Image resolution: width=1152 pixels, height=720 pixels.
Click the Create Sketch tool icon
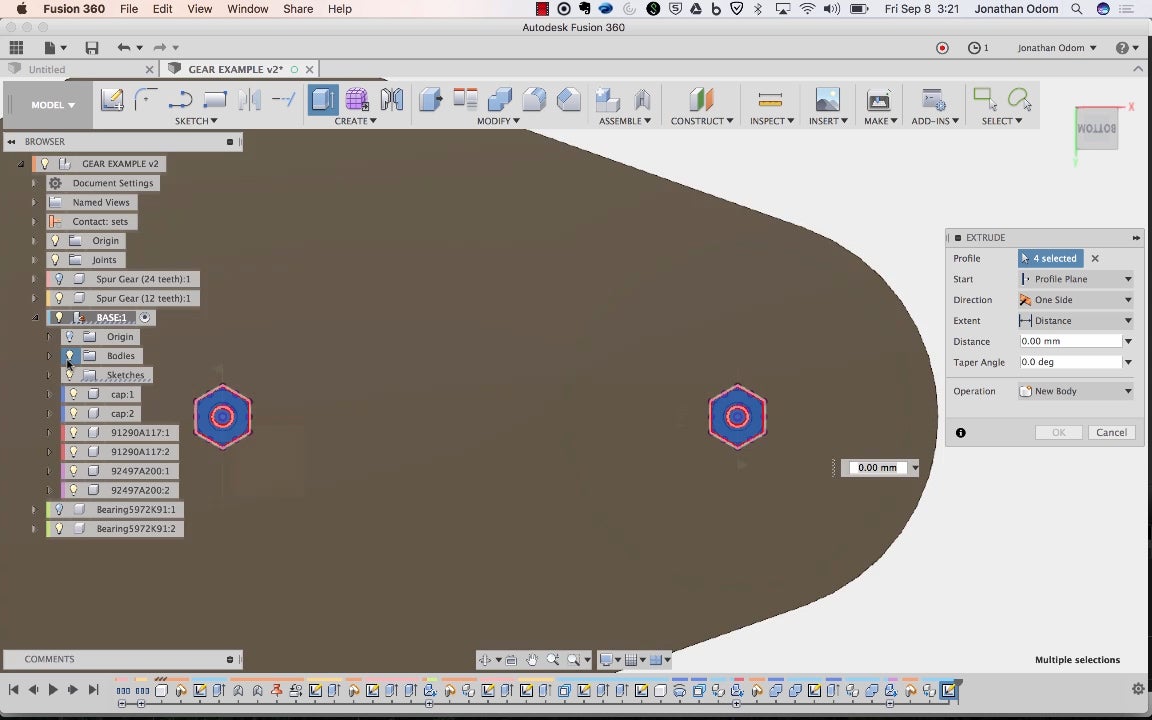coord(112,100)
